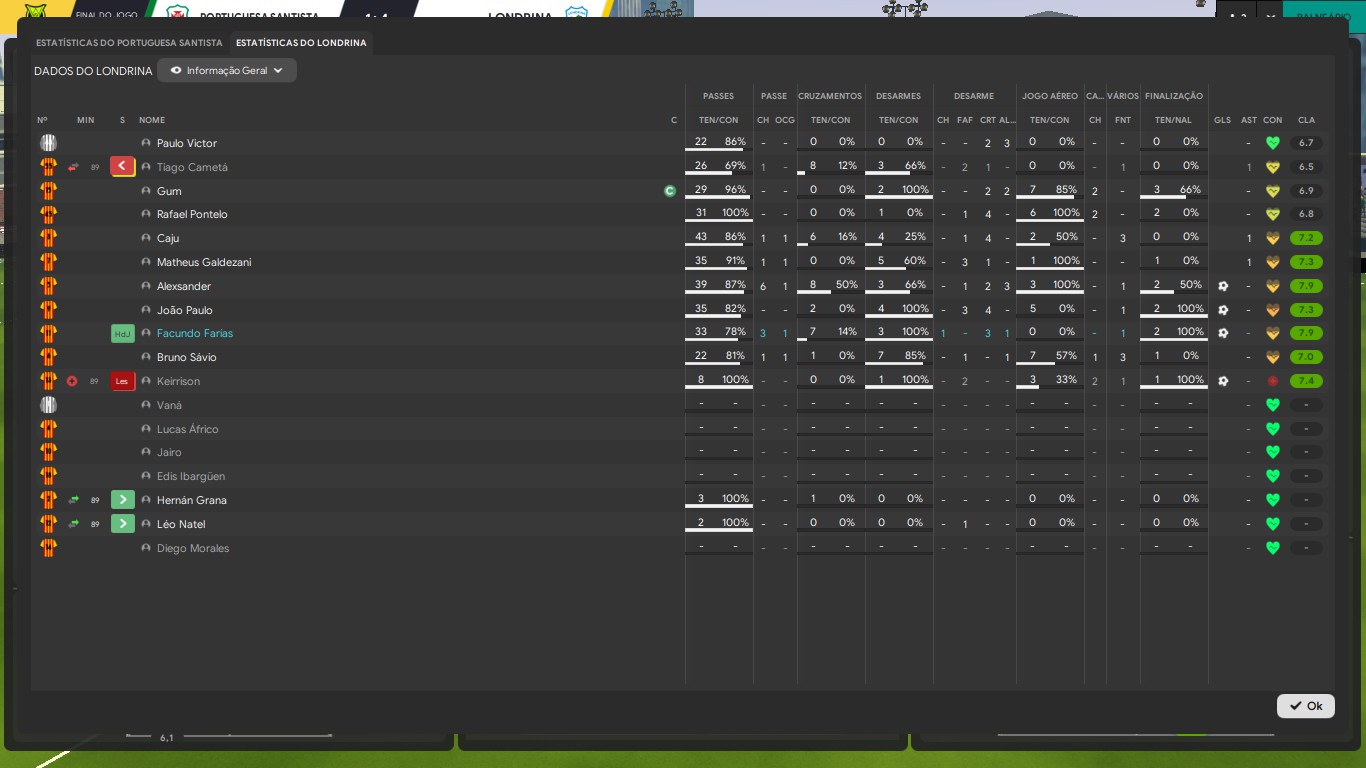Sort by the CLA rating column
Screen dimensions: 1366x768
1306,120
